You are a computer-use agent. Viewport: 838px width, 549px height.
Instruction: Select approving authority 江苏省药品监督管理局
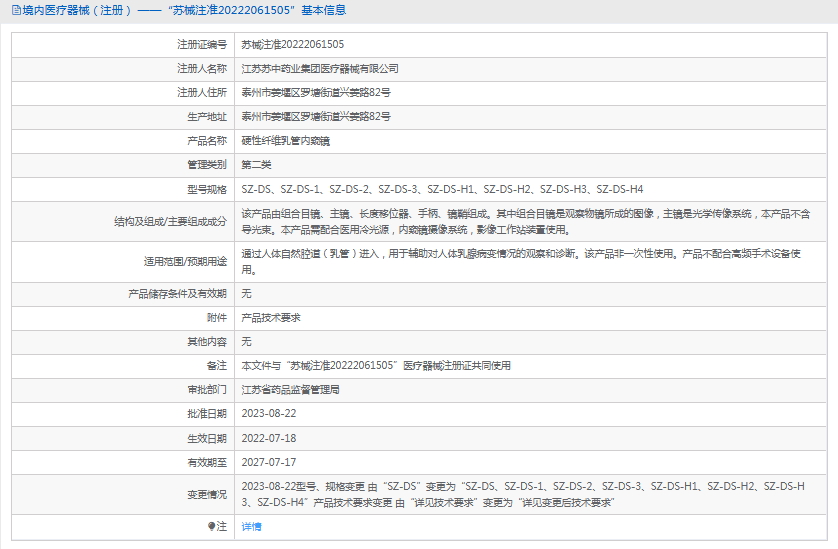pos(290,390)
